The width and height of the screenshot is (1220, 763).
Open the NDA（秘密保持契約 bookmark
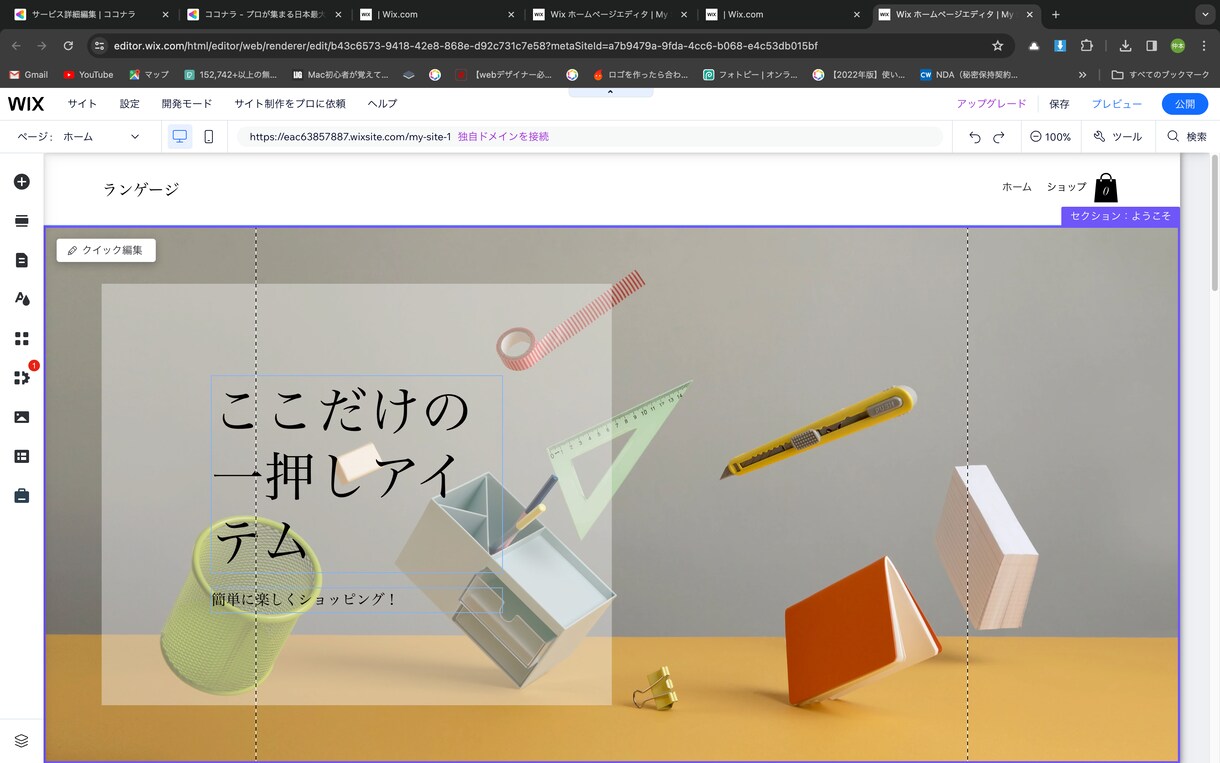click(x=970, y=75)
